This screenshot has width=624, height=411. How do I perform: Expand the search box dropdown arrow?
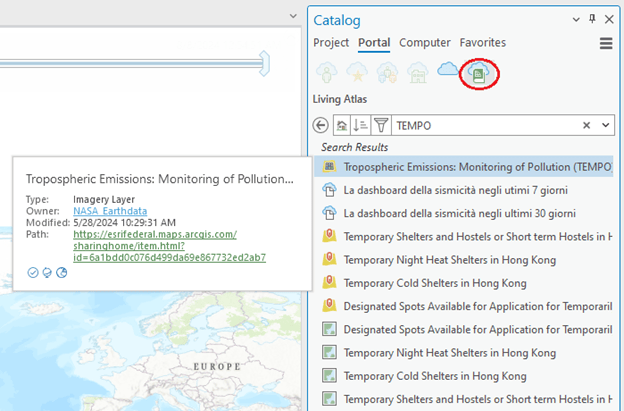click(x=606, y=125)
